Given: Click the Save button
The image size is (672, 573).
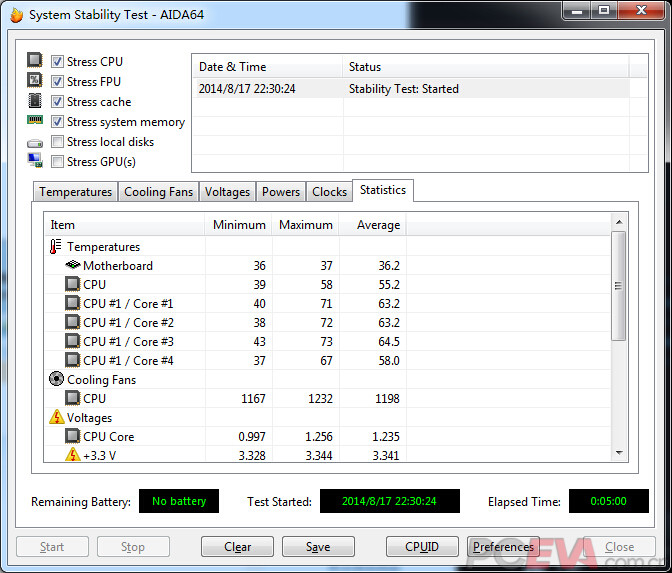Looking at the screenshot, I should tap(318, 547).
